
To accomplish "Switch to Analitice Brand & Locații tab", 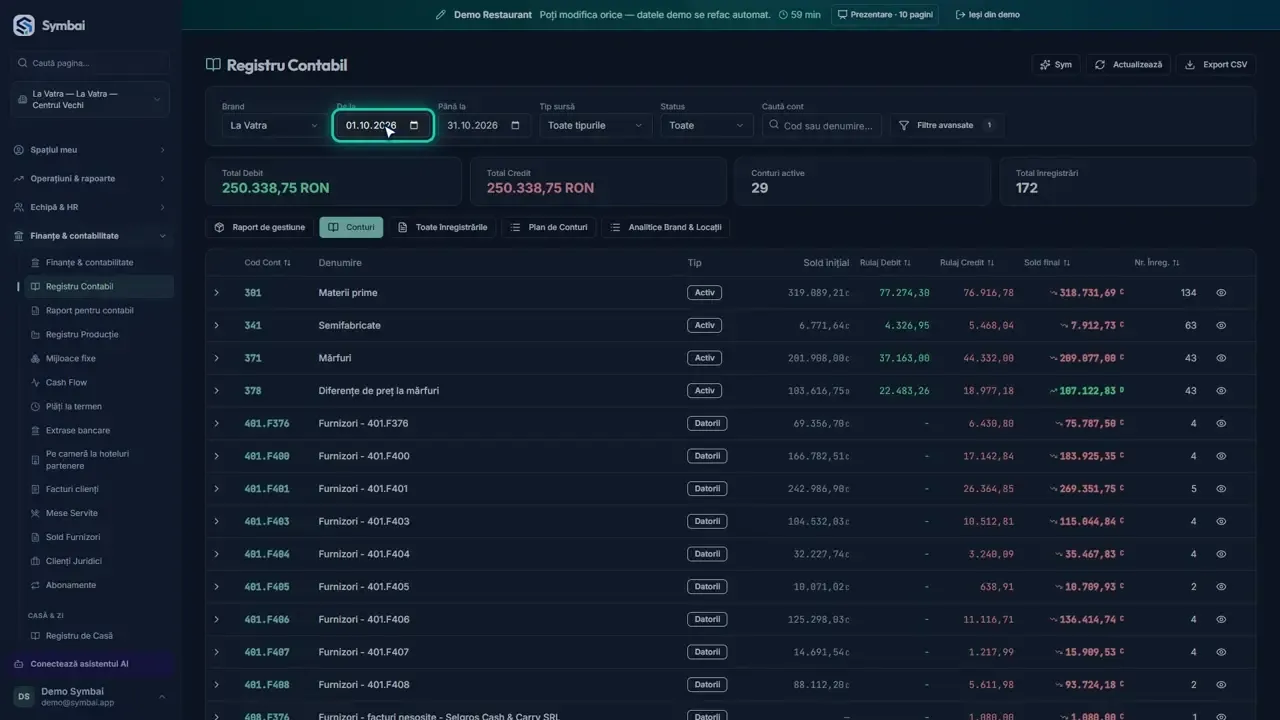I will 666,227.
